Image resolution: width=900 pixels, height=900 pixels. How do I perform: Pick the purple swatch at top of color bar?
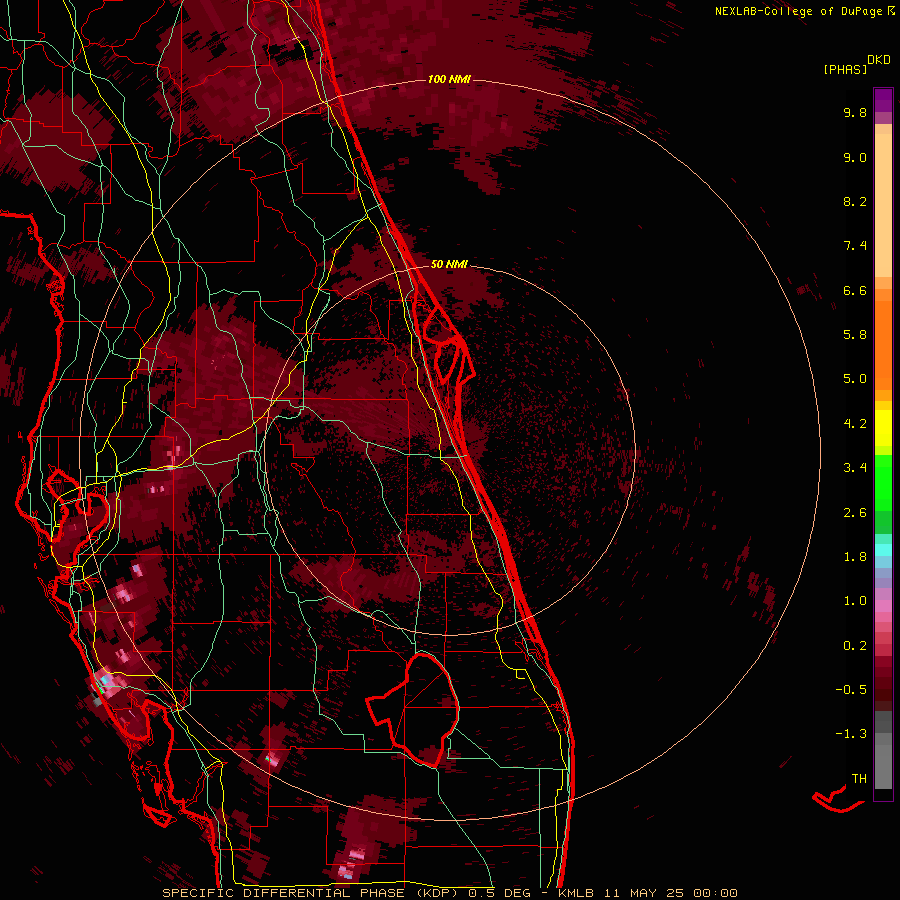[883, 100]
